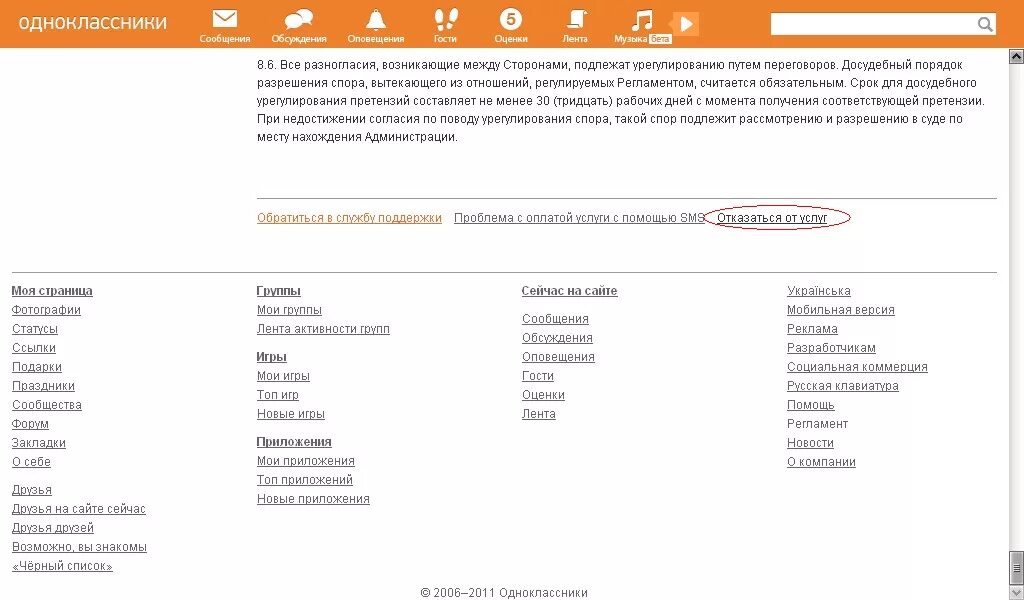Viewport: 1024px width, 600px height.
Task: Open the Статусы footer link
Action: click(35, 328)
